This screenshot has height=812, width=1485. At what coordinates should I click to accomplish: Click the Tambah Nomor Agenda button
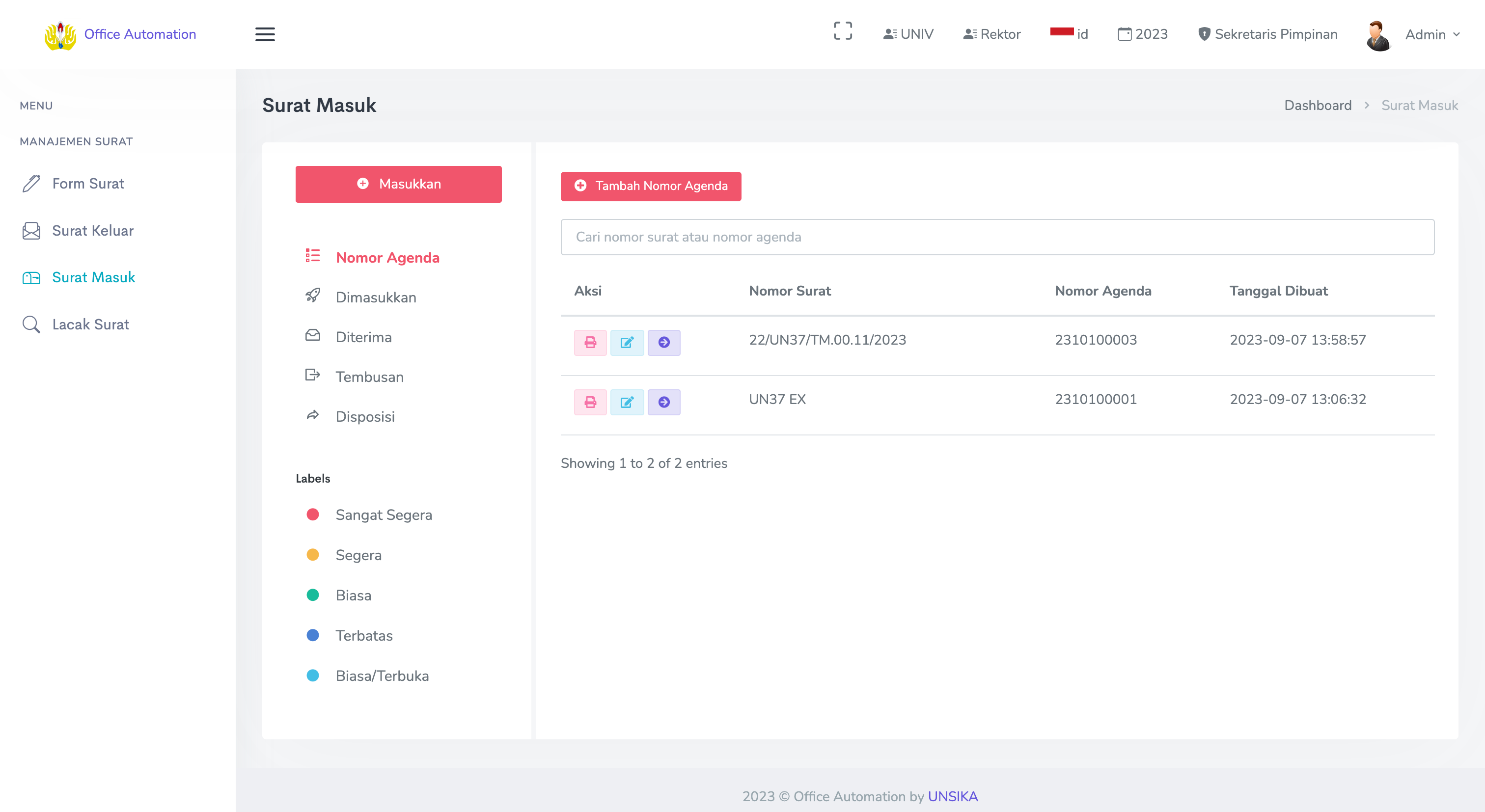point(650,186)
